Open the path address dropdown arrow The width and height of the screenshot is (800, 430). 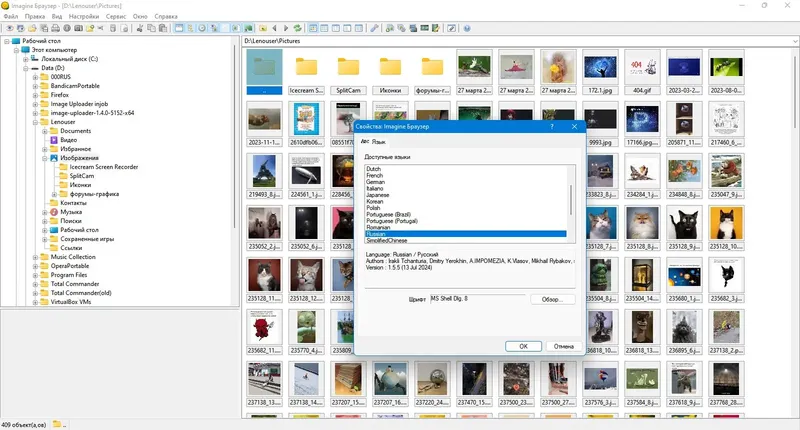795,41
